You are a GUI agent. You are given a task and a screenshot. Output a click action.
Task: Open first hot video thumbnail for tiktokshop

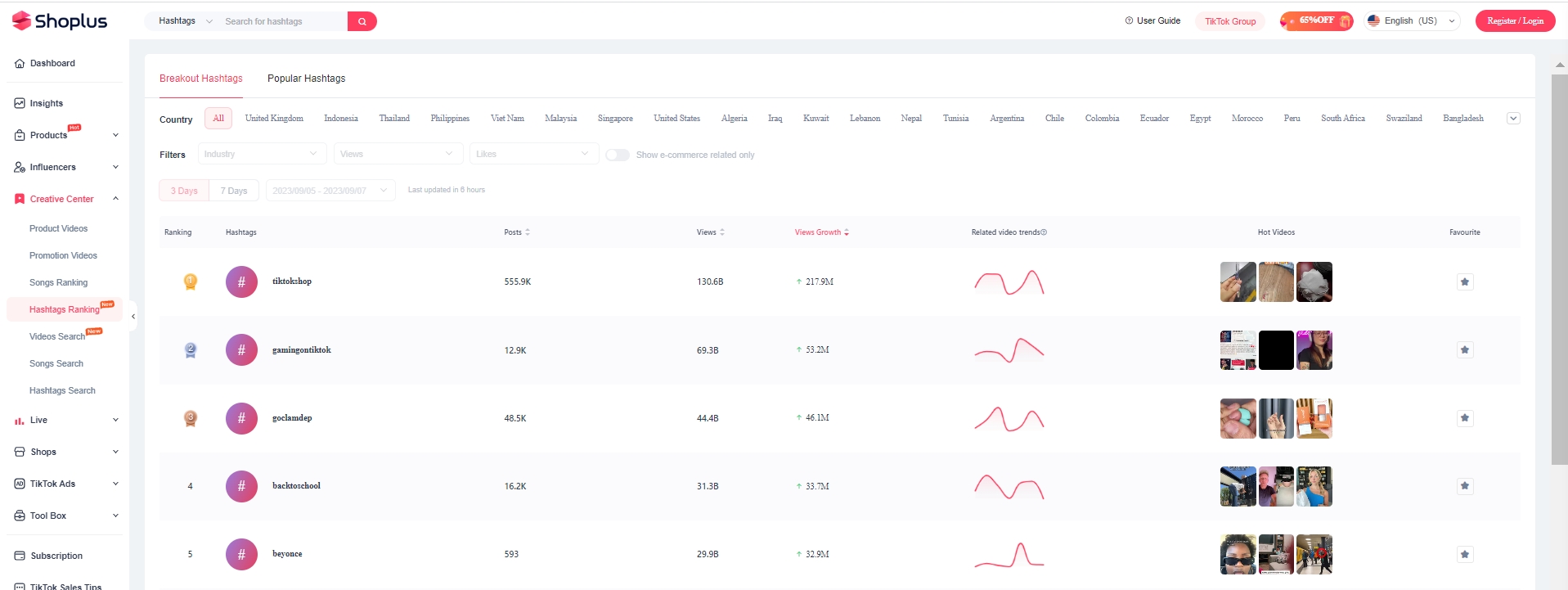click(1238, 281)
